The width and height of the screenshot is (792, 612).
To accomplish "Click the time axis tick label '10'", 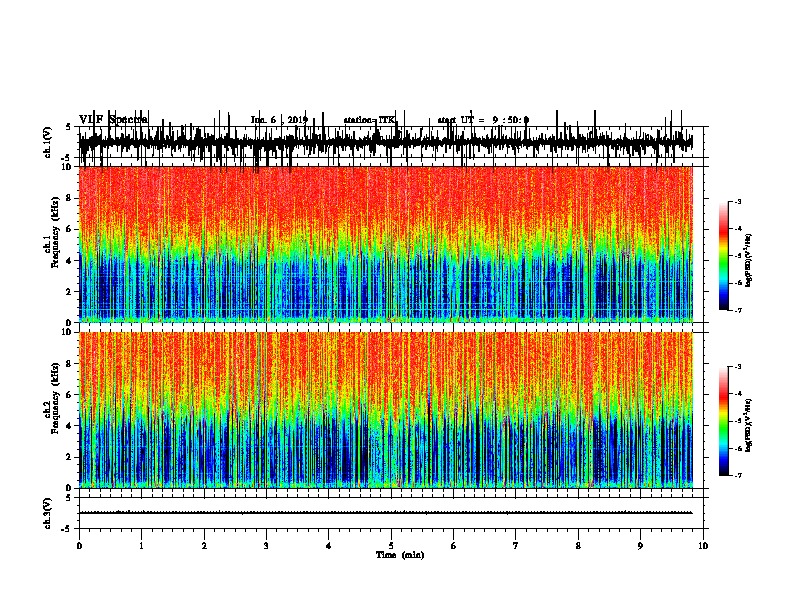I will point(703,546).
